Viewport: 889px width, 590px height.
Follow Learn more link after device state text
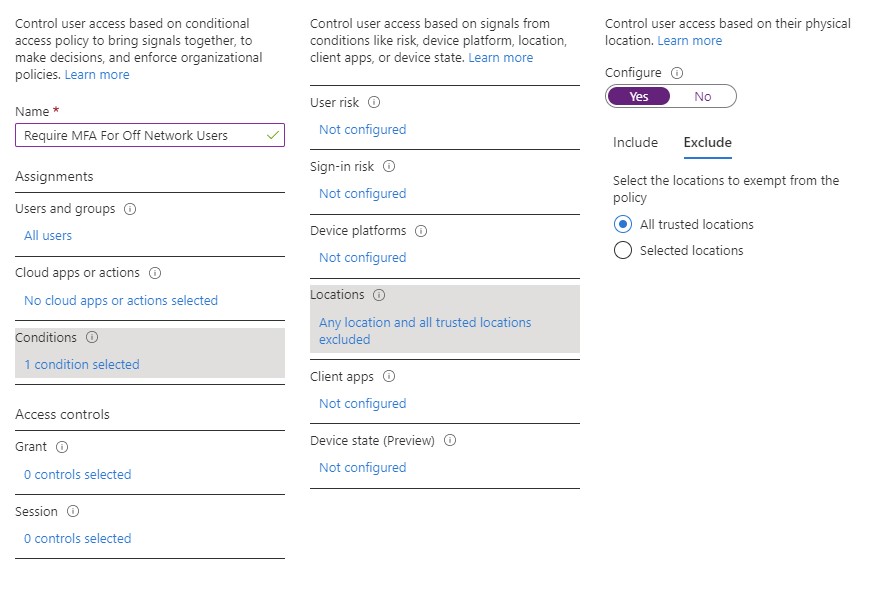click(501, 58)
